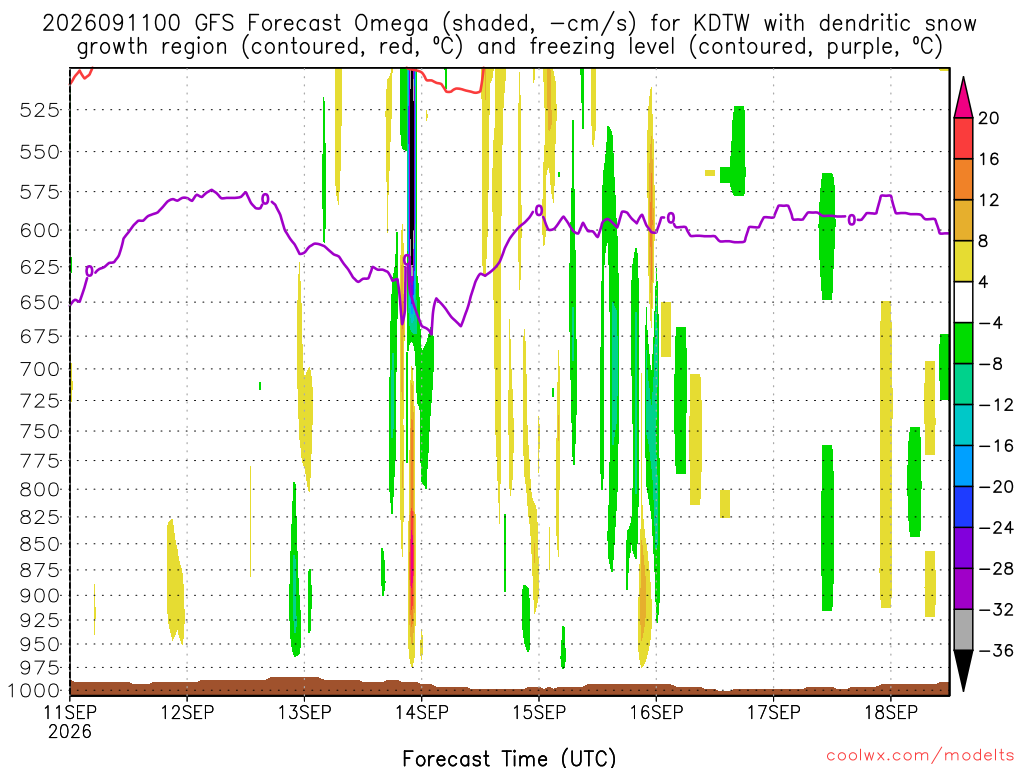
Task: Click the 16SEP time axis label
Action: point(656,712)
